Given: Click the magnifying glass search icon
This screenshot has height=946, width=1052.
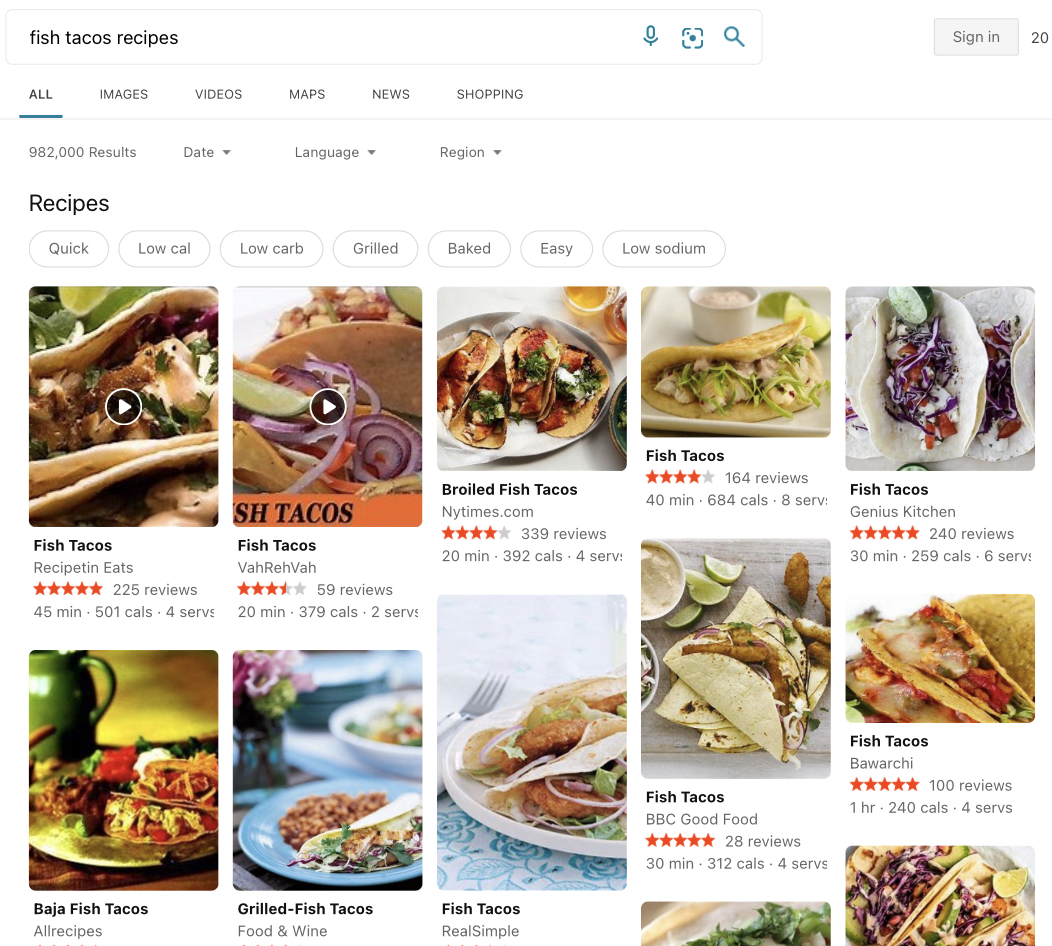Looking at the screenshot, I should (734, 37).
